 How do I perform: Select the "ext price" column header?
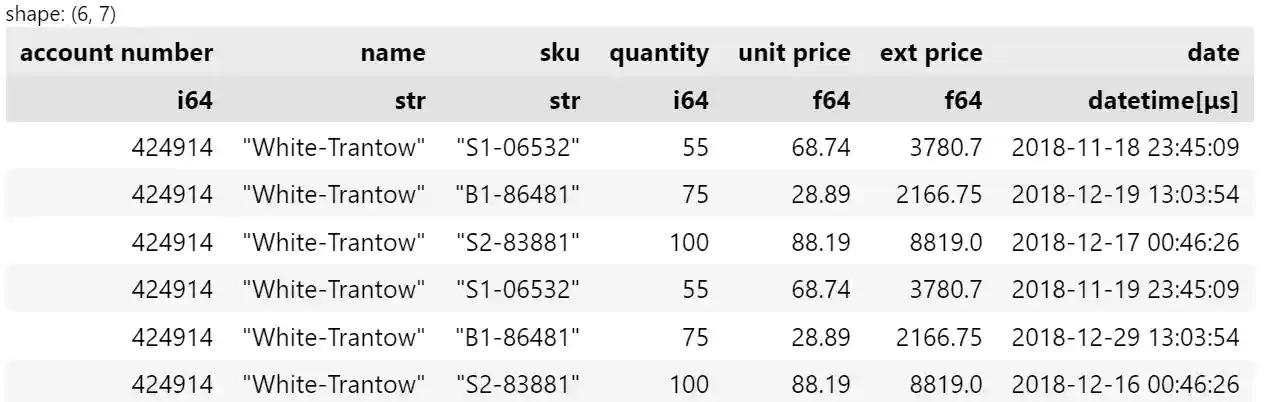pyautogui.click(x=931, y=53)
